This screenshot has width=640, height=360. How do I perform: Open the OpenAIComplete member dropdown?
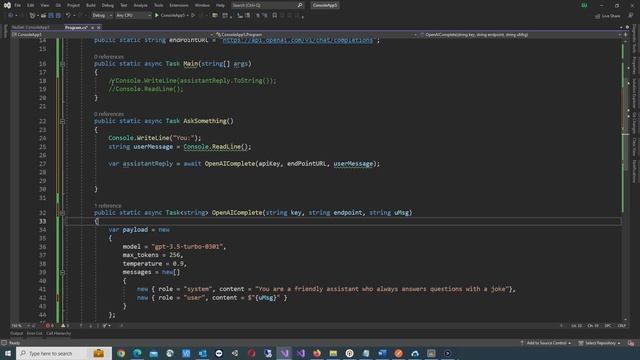(520, 35)
